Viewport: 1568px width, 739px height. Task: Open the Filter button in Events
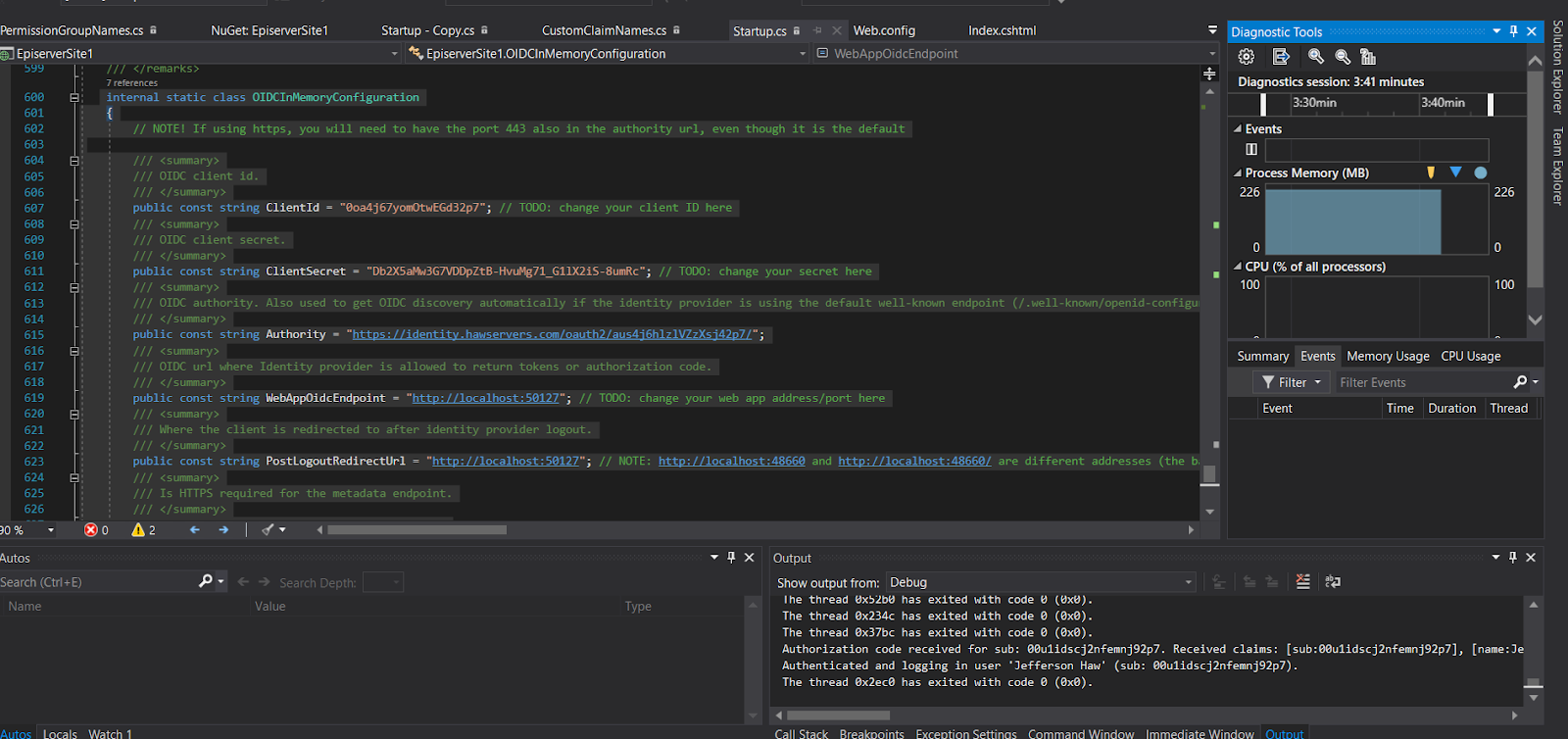pyautogui.click(x=1292, y=382)
